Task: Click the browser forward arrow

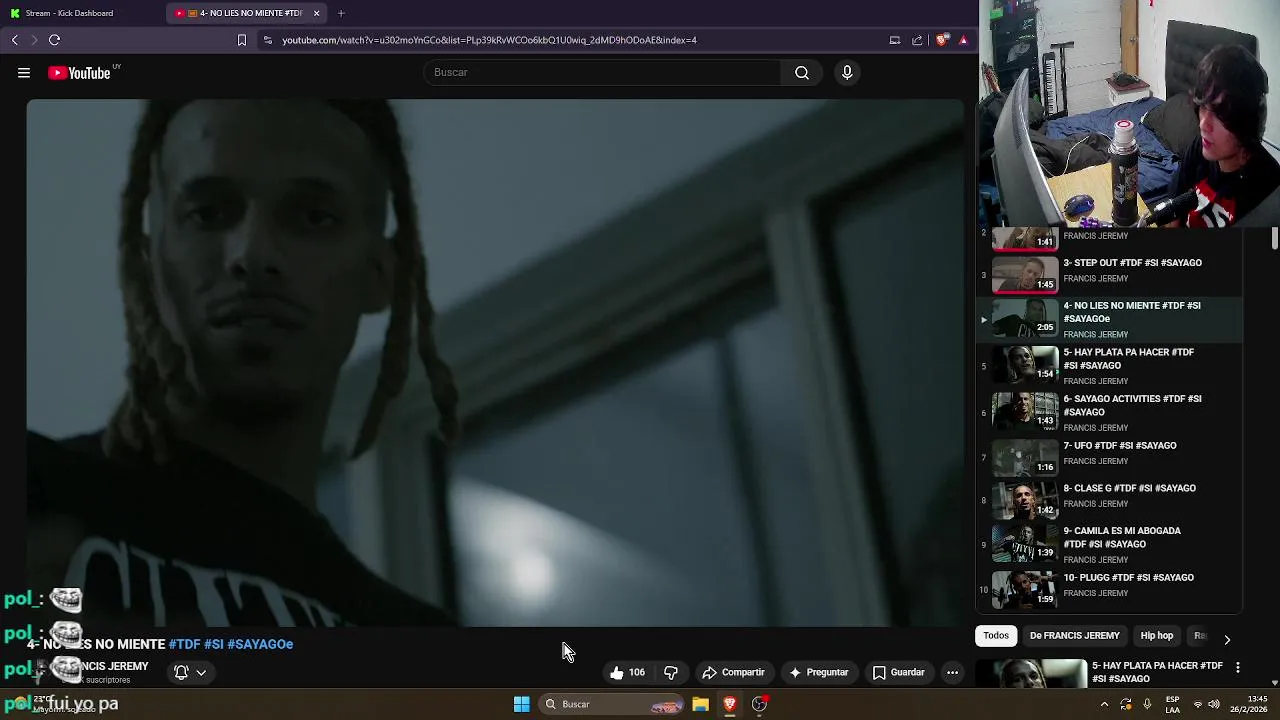Action: coord(34,40)
